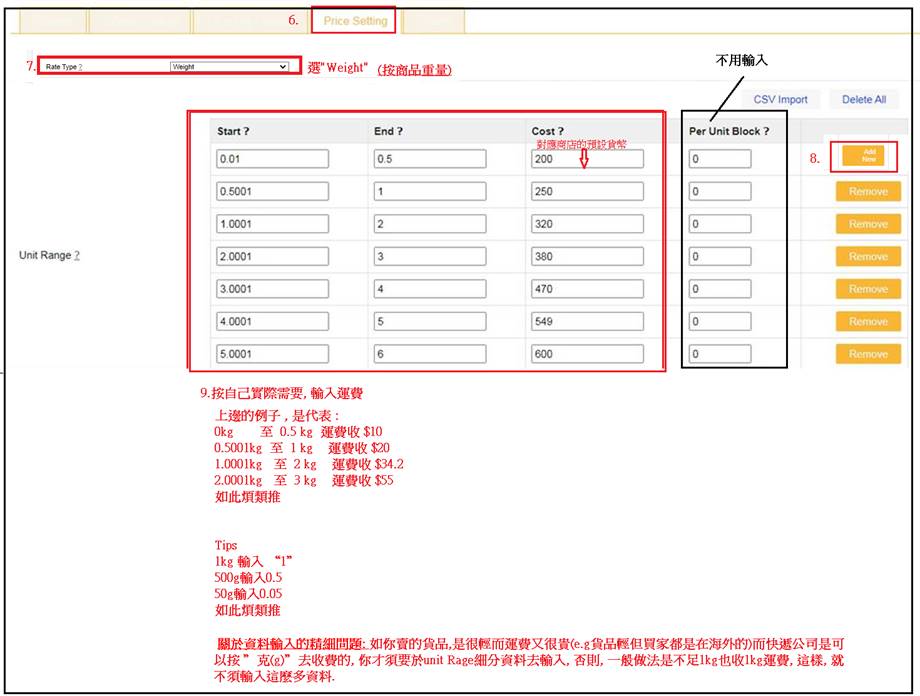Click the Delete All button

(863, 100)
